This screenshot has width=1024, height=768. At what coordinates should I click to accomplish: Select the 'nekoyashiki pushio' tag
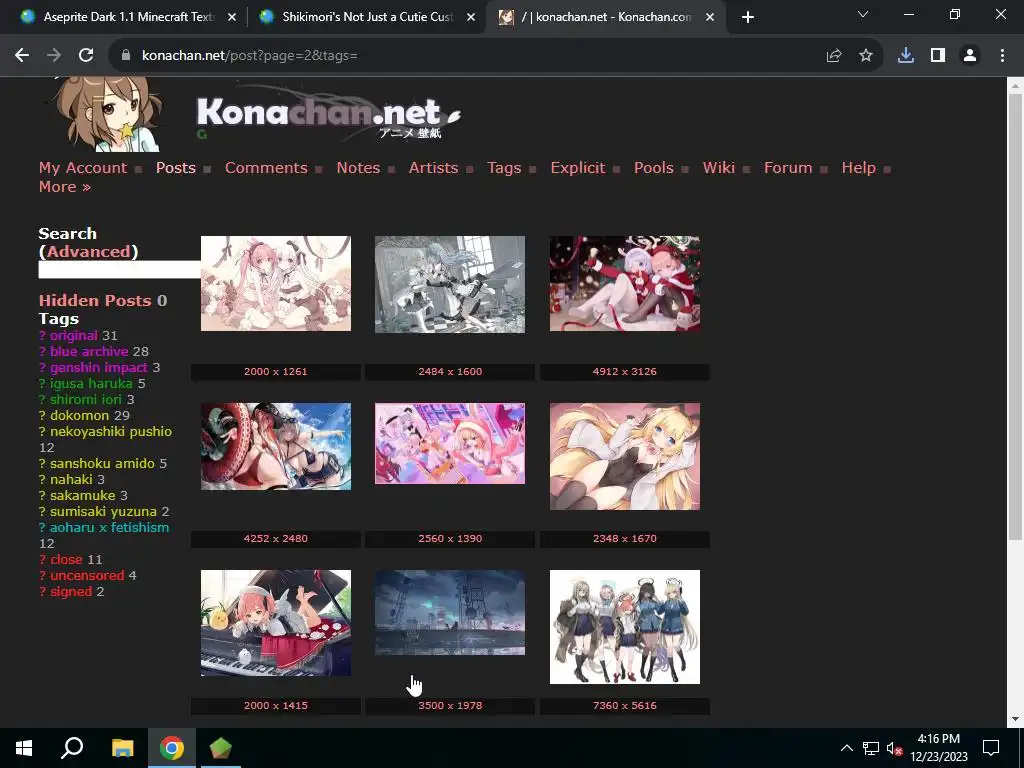point(111,432)
